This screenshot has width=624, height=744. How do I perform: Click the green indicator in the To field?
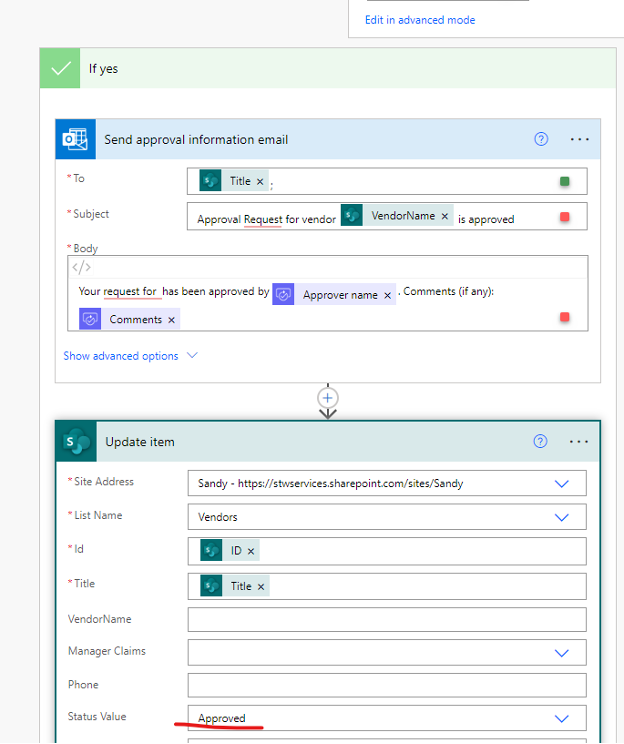(564, 181)
